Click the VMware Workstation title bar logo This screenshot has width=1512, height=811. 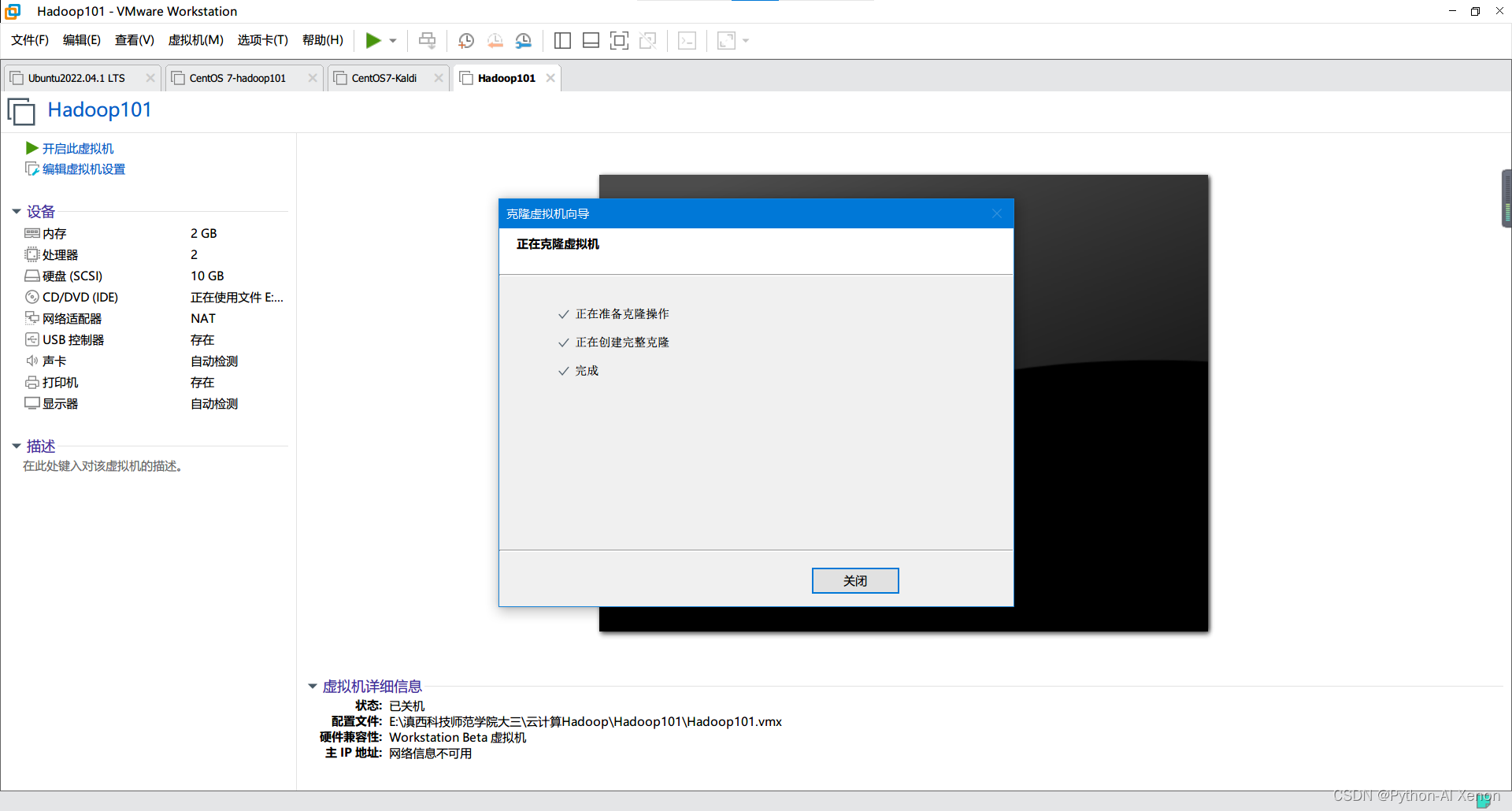[x=13, y=11]
